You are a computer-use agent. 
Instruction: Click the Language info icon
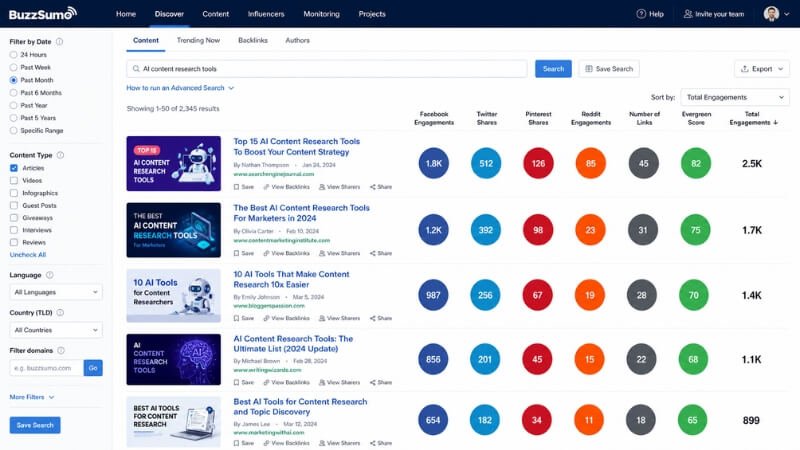(49, 275)
